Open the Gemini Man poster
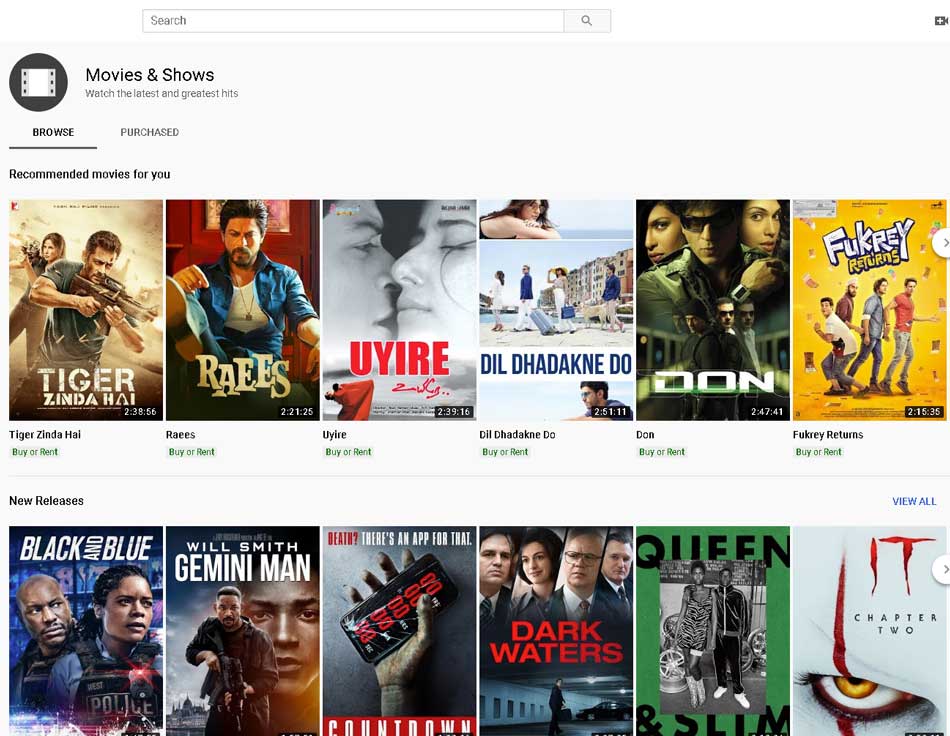This screenshot has width=950, height=736. click(242, 631)
